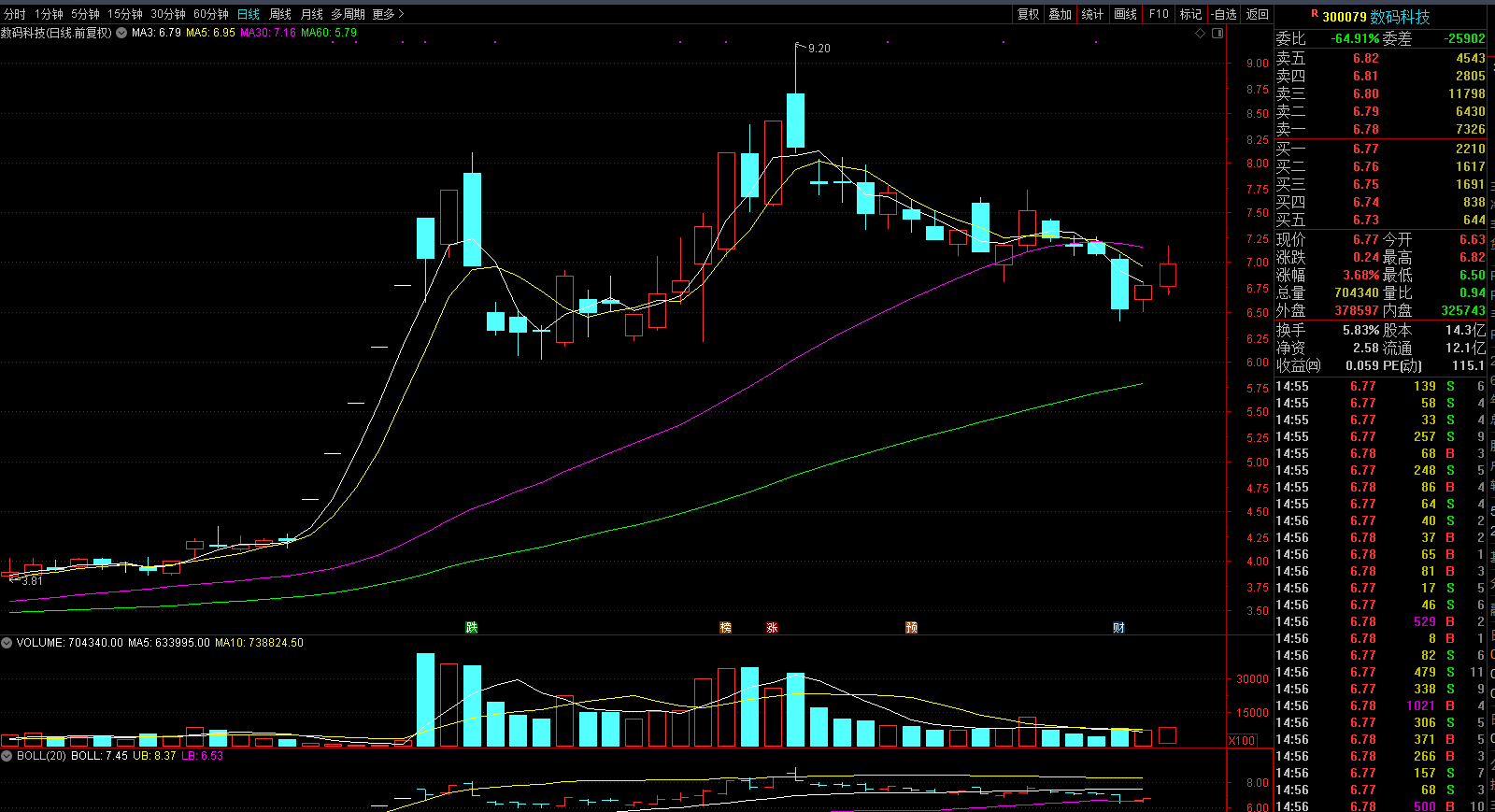Select the 1分钟 period tab
Screen dimensions: 1495x812
(x=49, y=14)
